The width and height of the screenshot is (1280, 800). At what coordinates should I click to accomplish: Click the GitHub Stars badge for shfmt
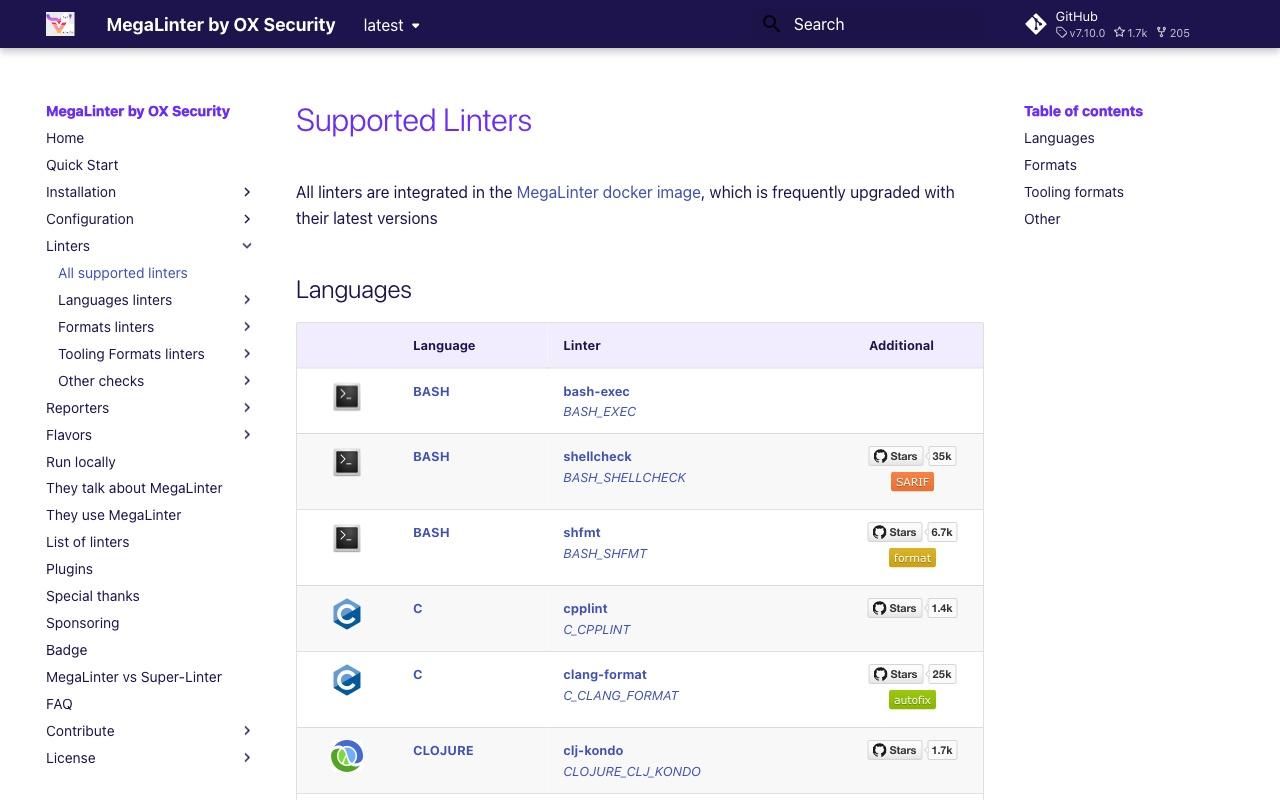pos(912,532)
